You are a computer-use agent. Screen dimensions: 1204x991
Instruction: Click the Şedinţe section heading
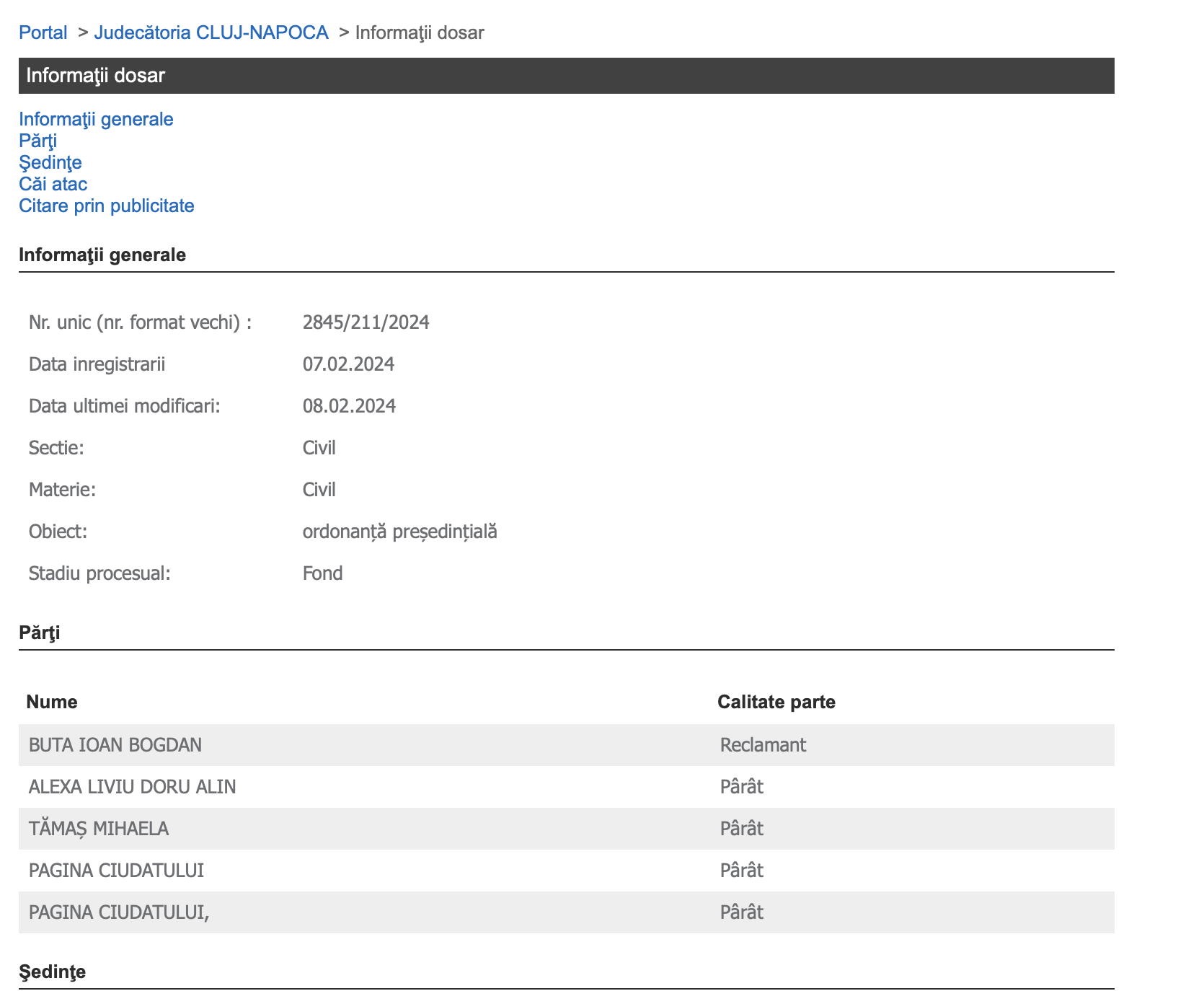[53, 972]
